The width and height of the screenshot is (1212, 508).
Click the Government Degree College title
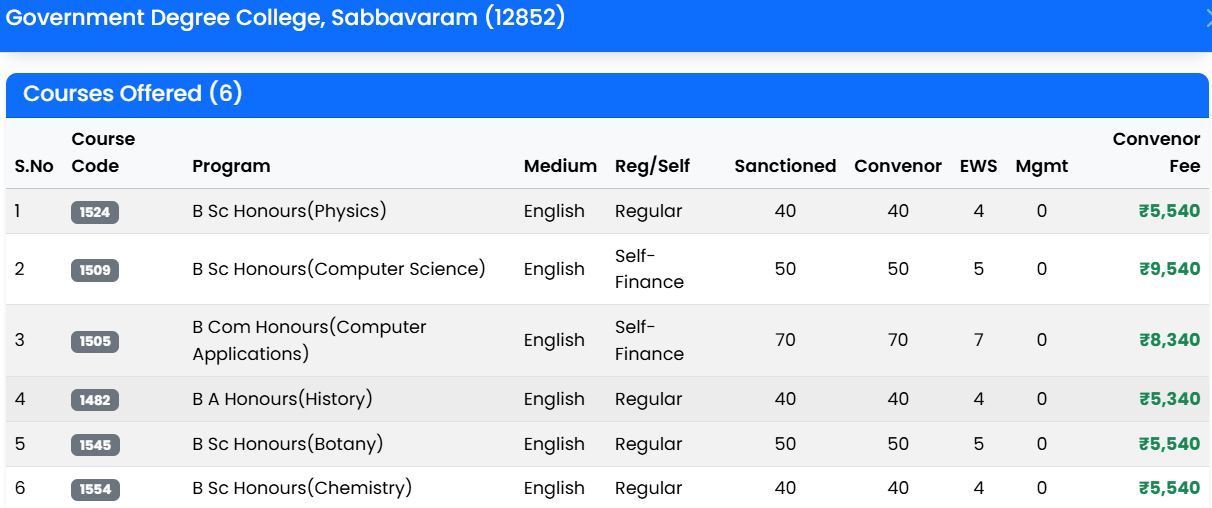(286, 18)
